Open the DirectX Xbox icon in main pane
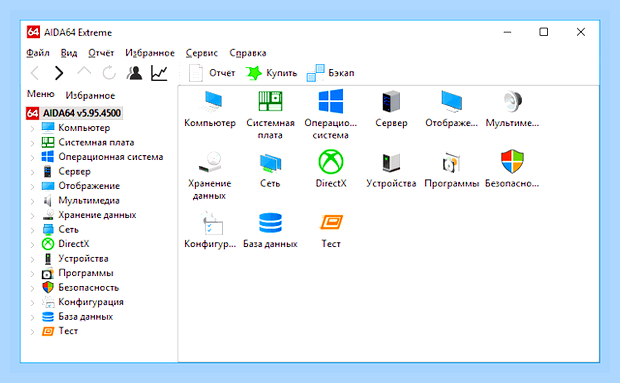The width and height of the screenshot is (620, 383). [x=331, y=162]
